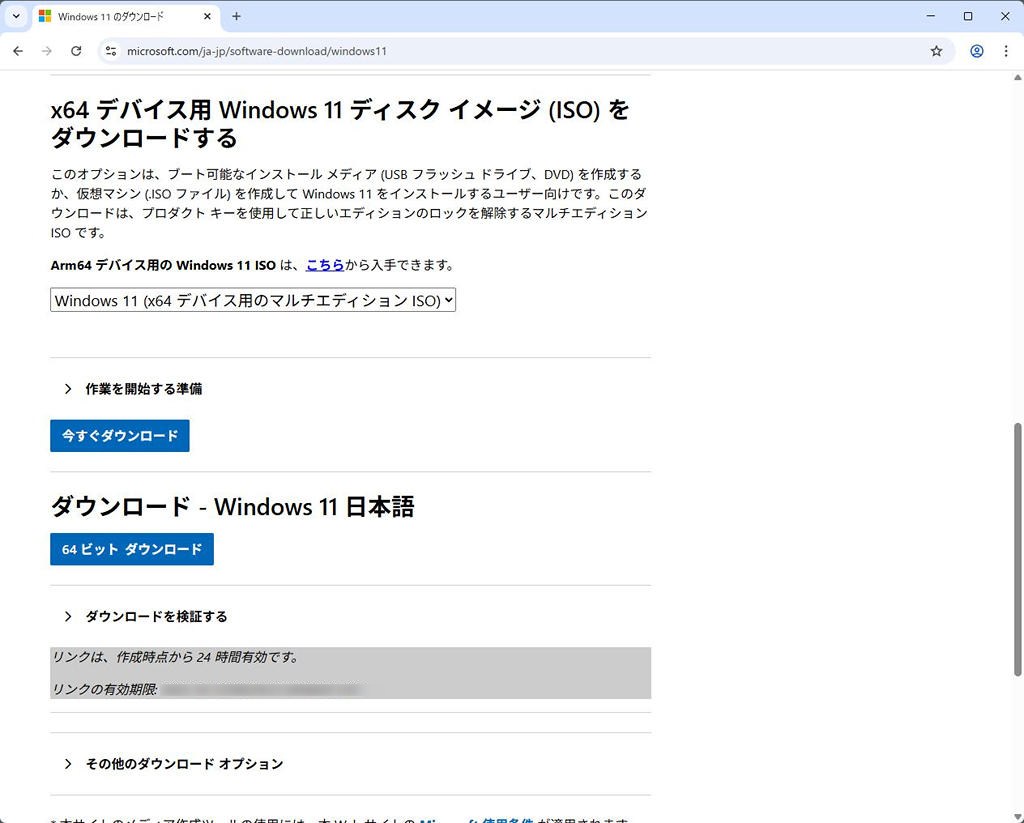Open a new tab with plus icon
Screen dimensions: 1024x823
(x=237, y=17)
